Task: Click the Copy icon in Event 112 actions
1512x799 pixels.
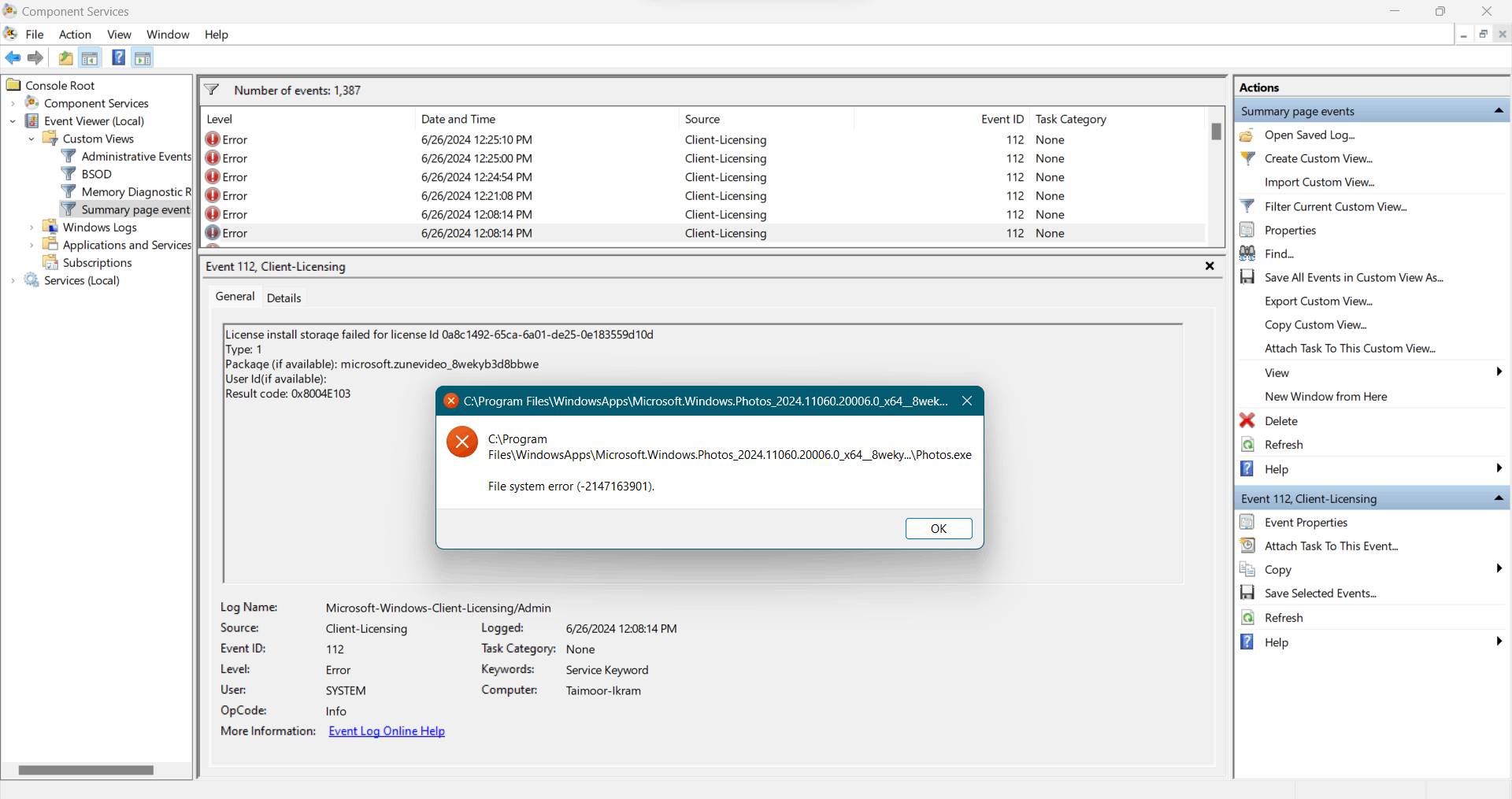Action: (1247, 569)
